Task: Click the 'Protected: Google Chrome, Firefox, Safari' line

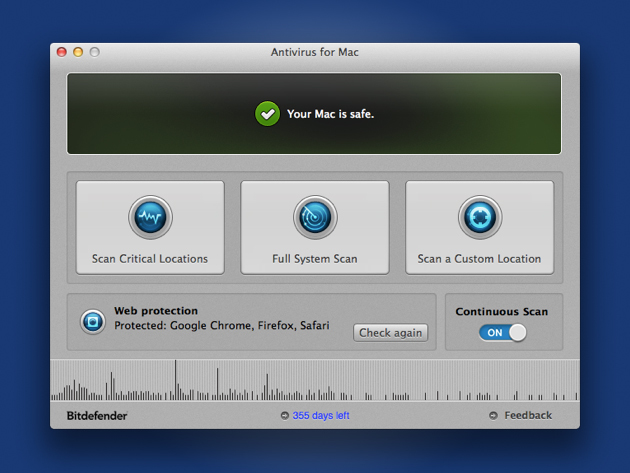Action: pyautogui.click(x=222, y=326)
